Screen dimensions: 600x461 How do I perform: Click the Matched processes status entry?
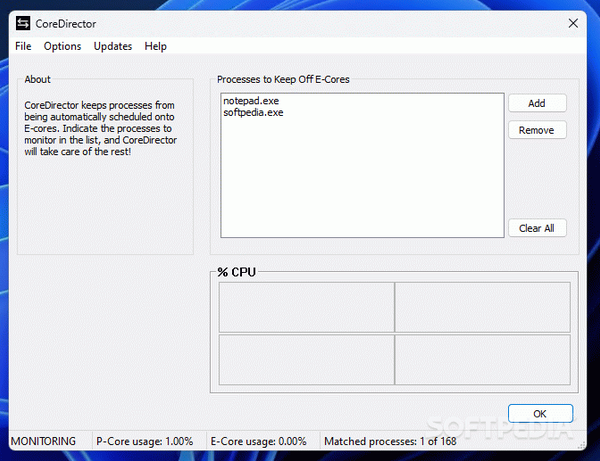(x=390, y=441)
